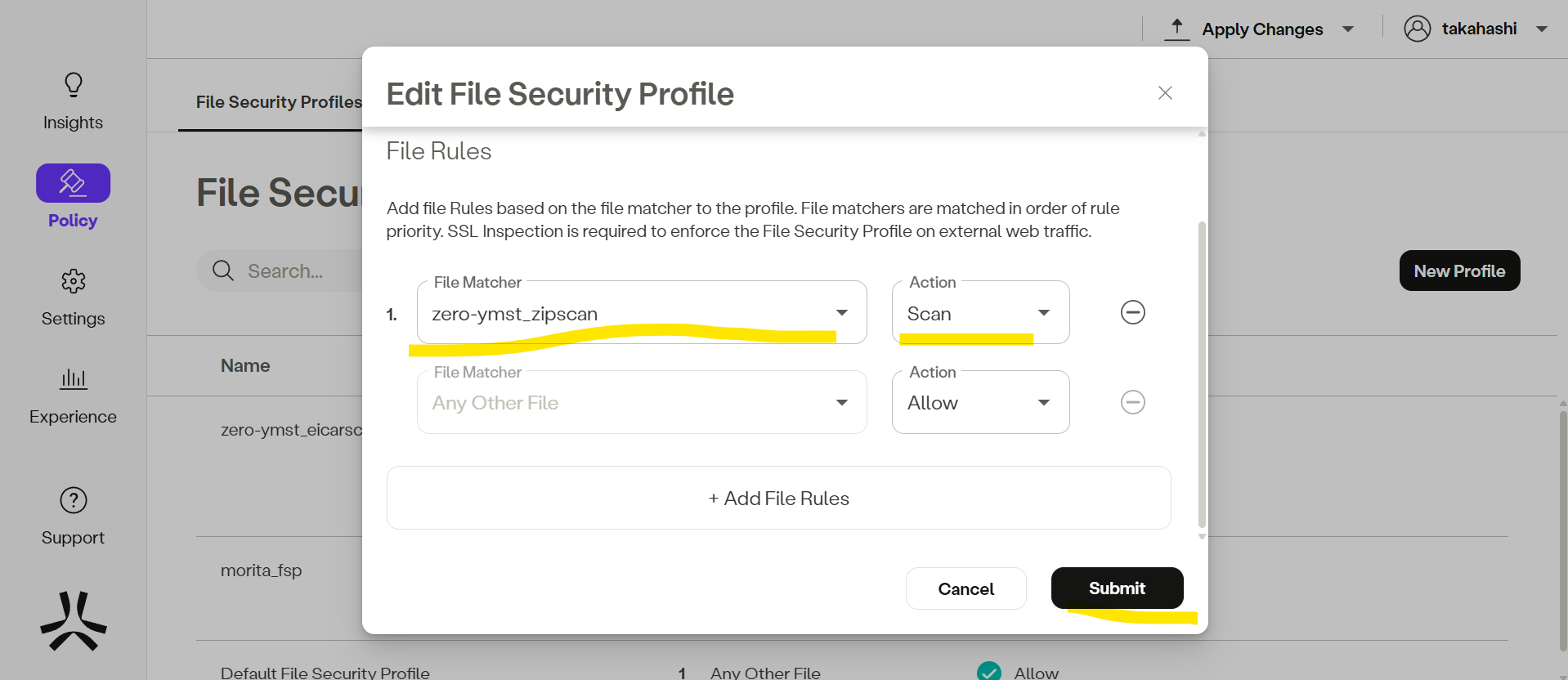1568x680 pixels.
Task: Open the Experience chart icon
Action: [x=74, y=378]
